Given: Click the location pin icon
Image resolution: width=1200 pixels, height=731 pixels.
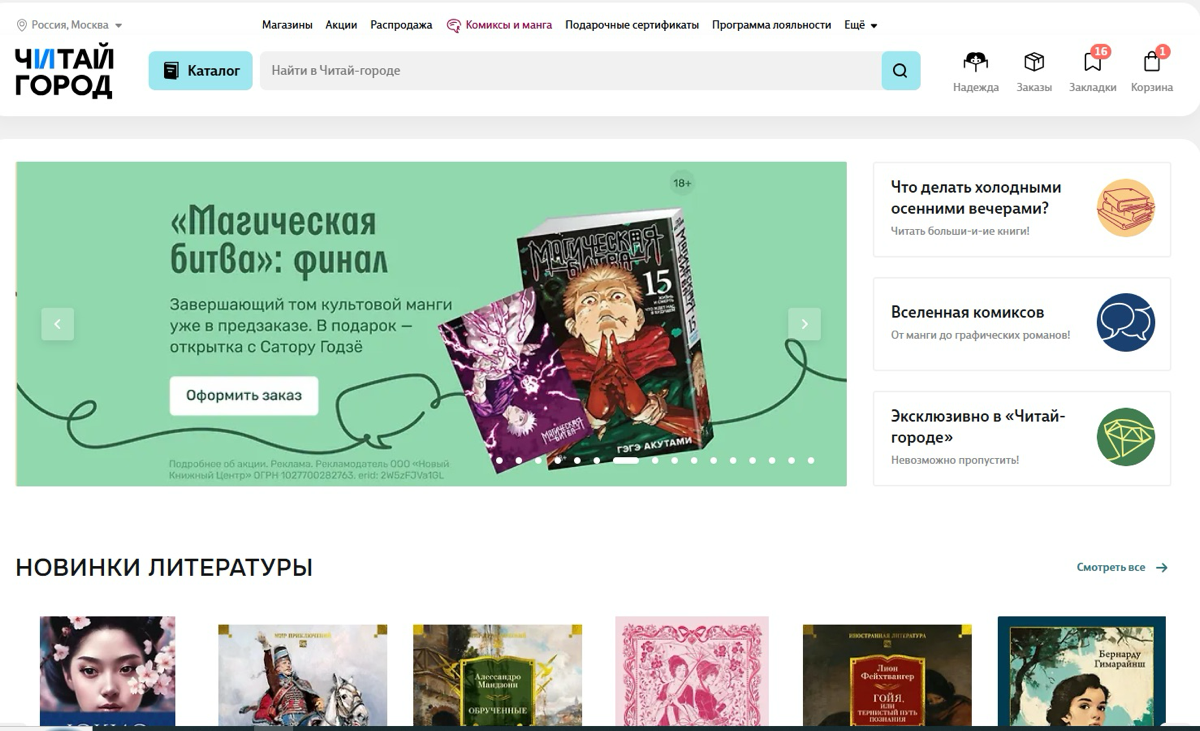Looking at the screenshot, I should (x=22, y=25).
